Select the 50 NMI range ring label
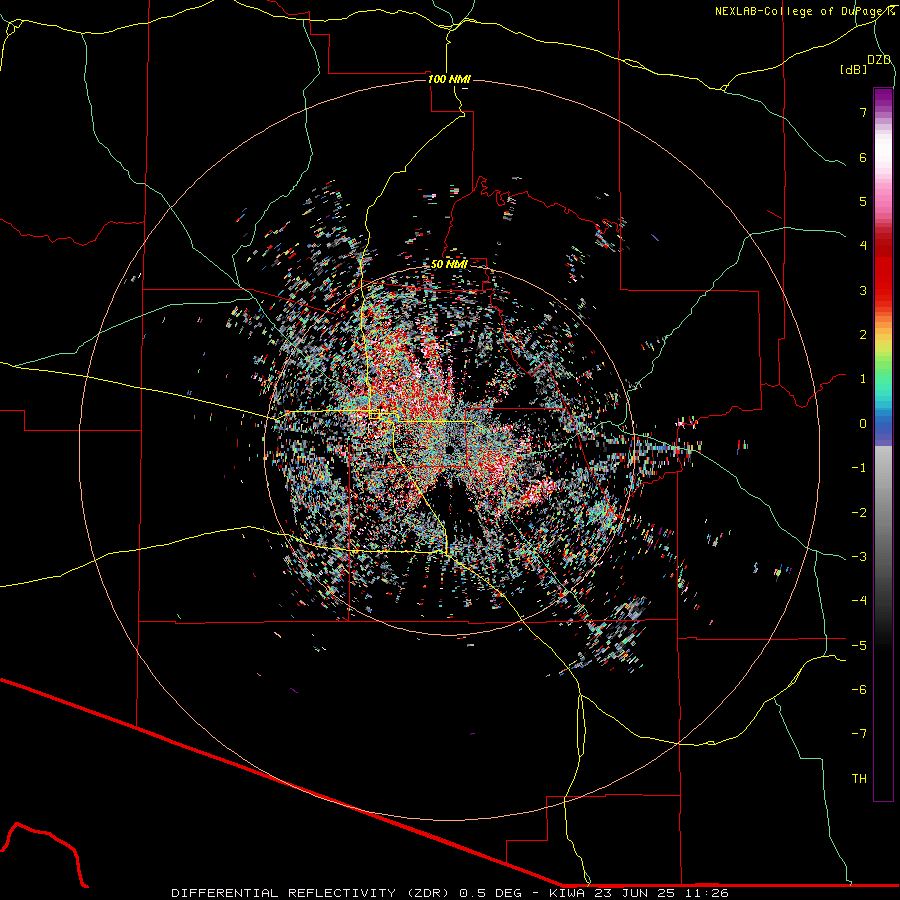Screen dimensions: 900x900 pyautogui.click(x=448, y=264)
